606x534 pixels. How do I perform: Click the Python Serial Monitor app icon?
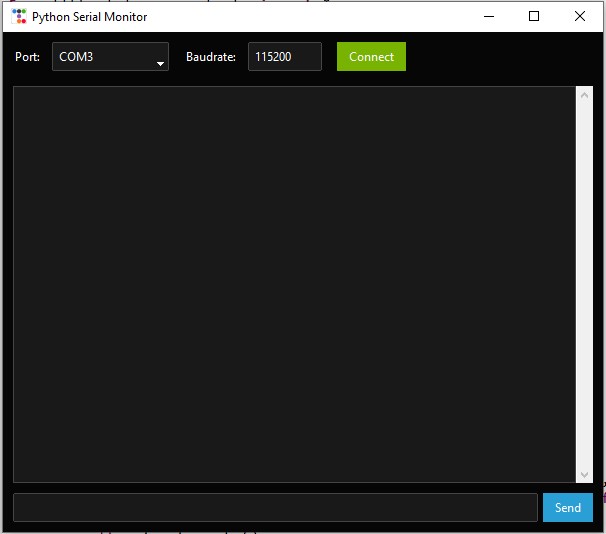18,16
